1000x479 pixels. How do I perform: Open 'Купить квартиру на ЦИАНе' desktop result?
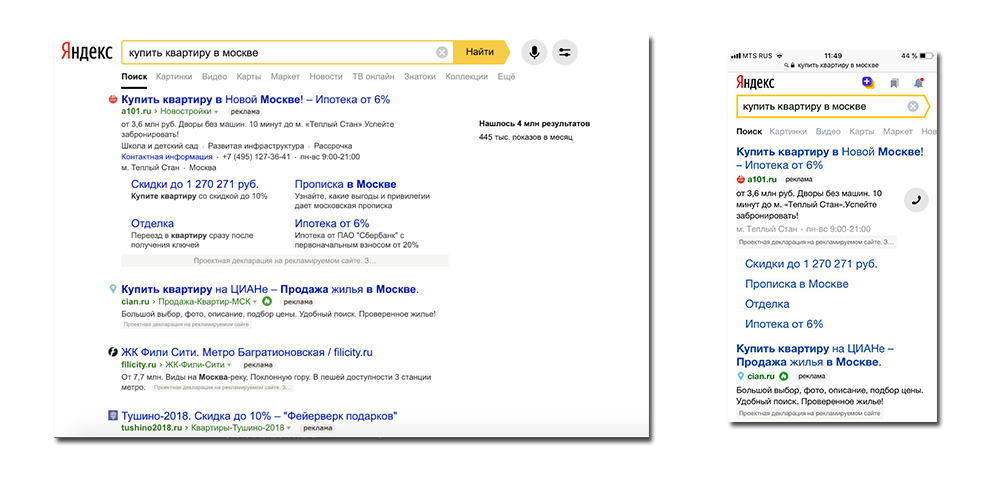tap(270, 289)
